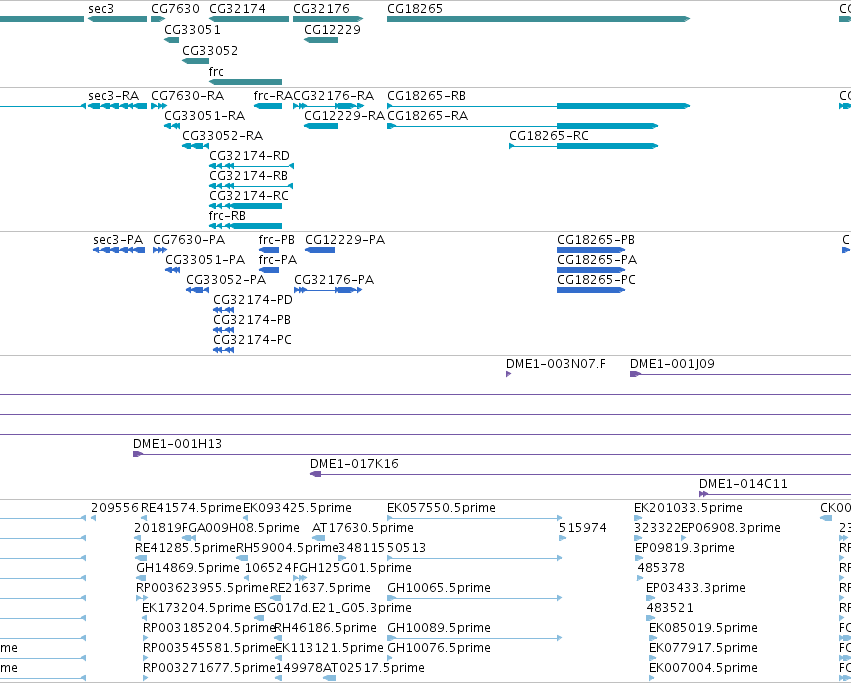The height and width of the screenshot is (683, 851).
Task: Click the CG32174-PB protein label
Action: click(x=252, y=319)
